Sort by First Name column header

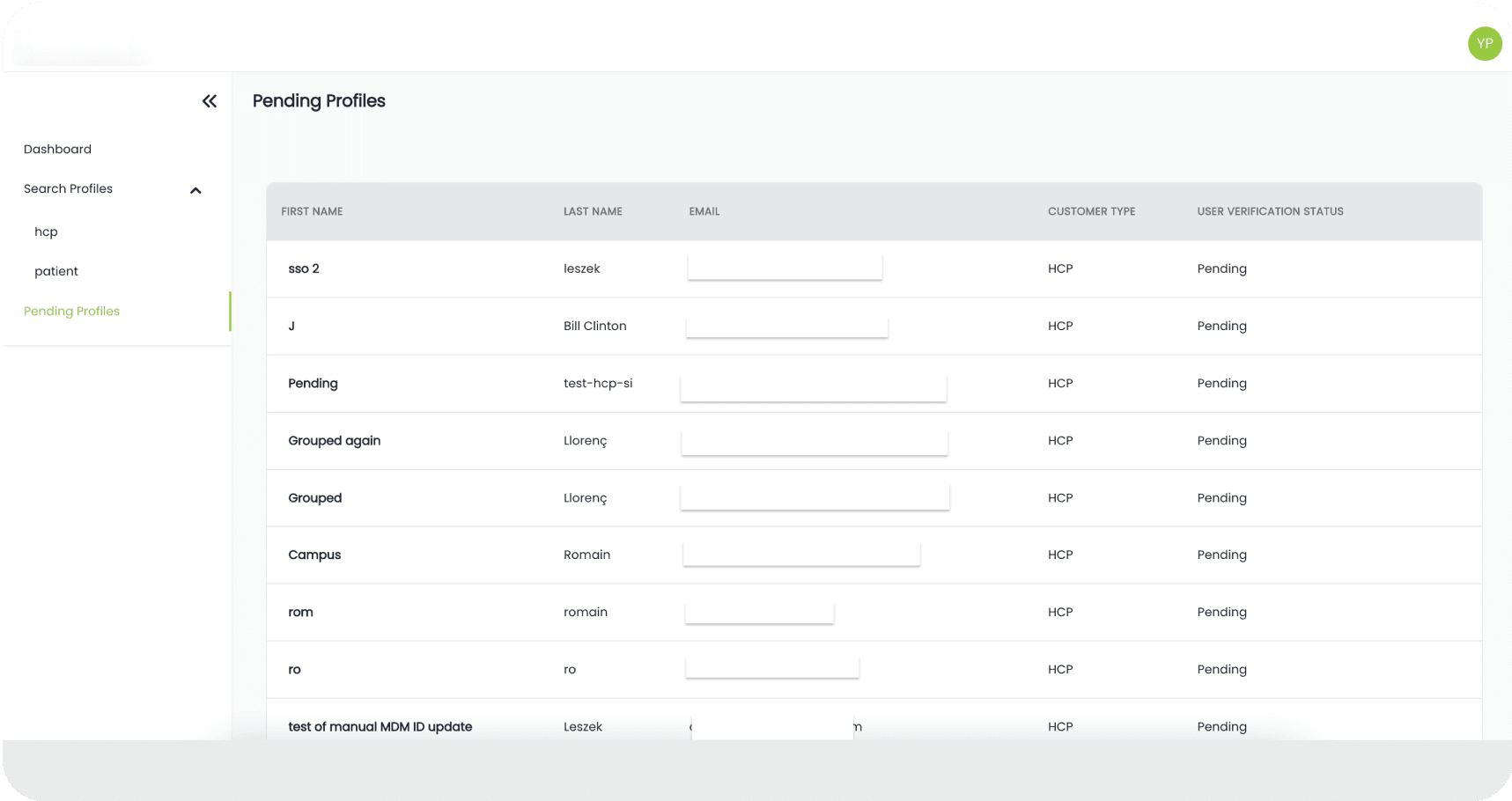(312, 211)
